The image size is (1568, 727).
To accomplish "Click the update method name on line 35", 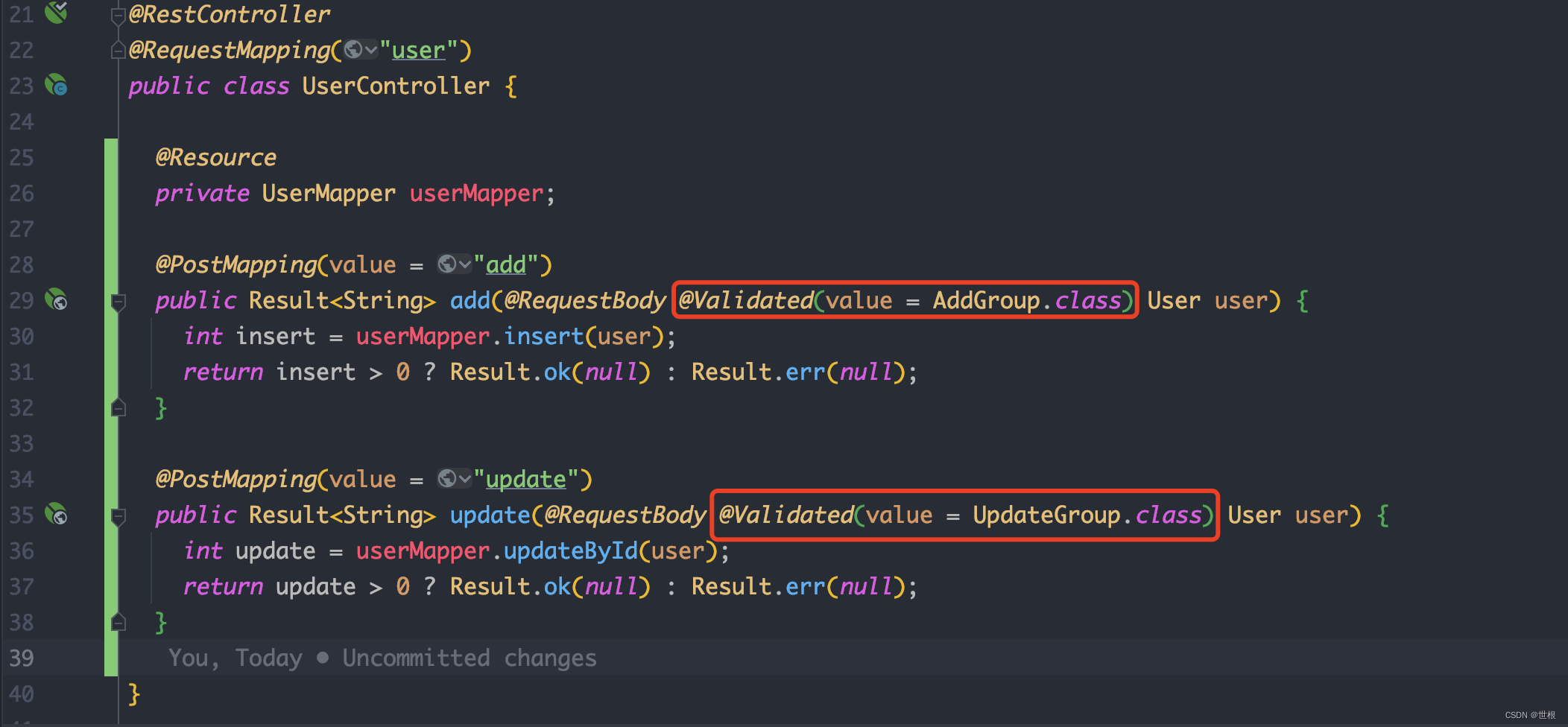I will [x=490, y=515].
